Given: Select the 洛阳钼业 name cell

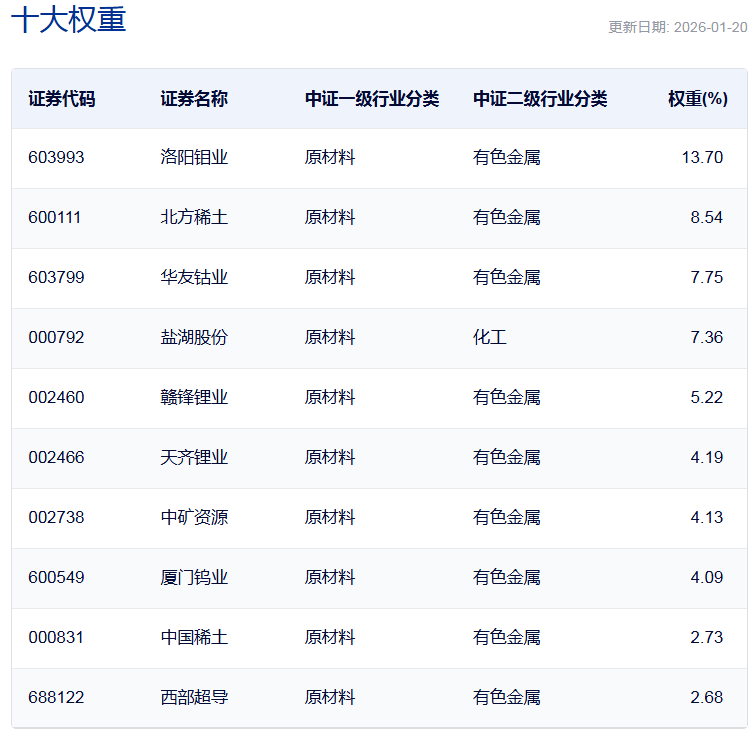Looking at the screenshot, I should (194, 157).
